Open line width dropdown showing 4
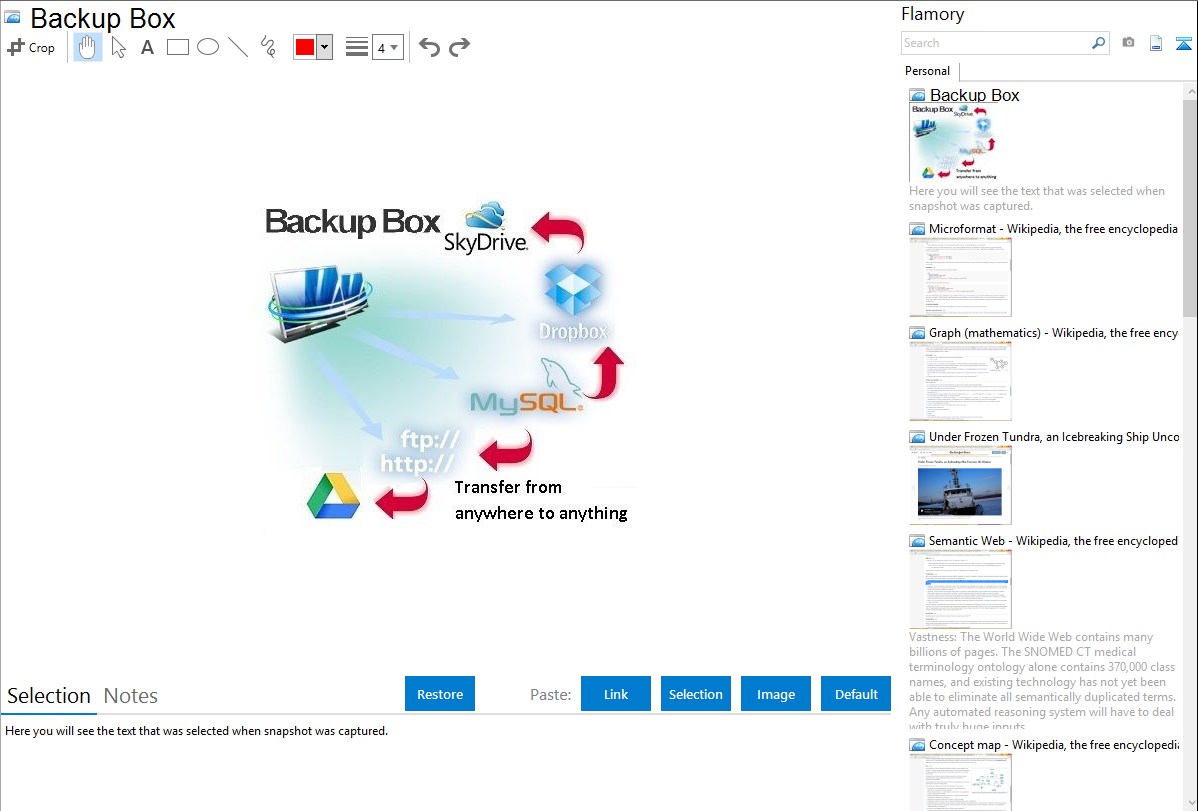Image resolution: width=1198 pixels, height=811 pixels. (x=387, y=47)
